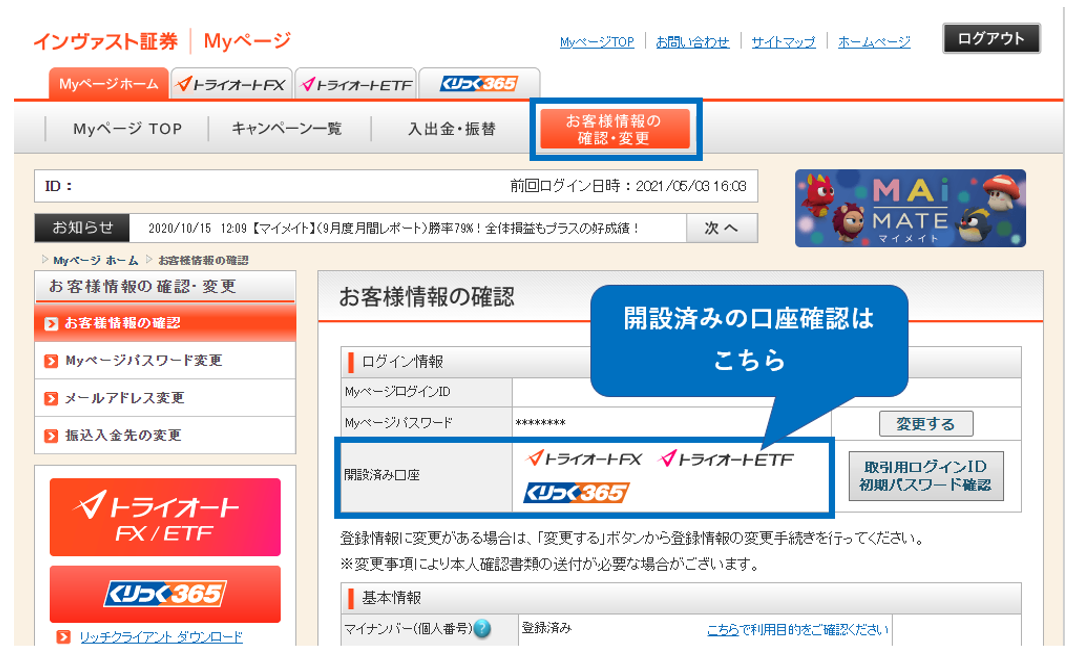Open 入出金・振替 menu item
The image size is (1073, 651).
tap(452, 129)
